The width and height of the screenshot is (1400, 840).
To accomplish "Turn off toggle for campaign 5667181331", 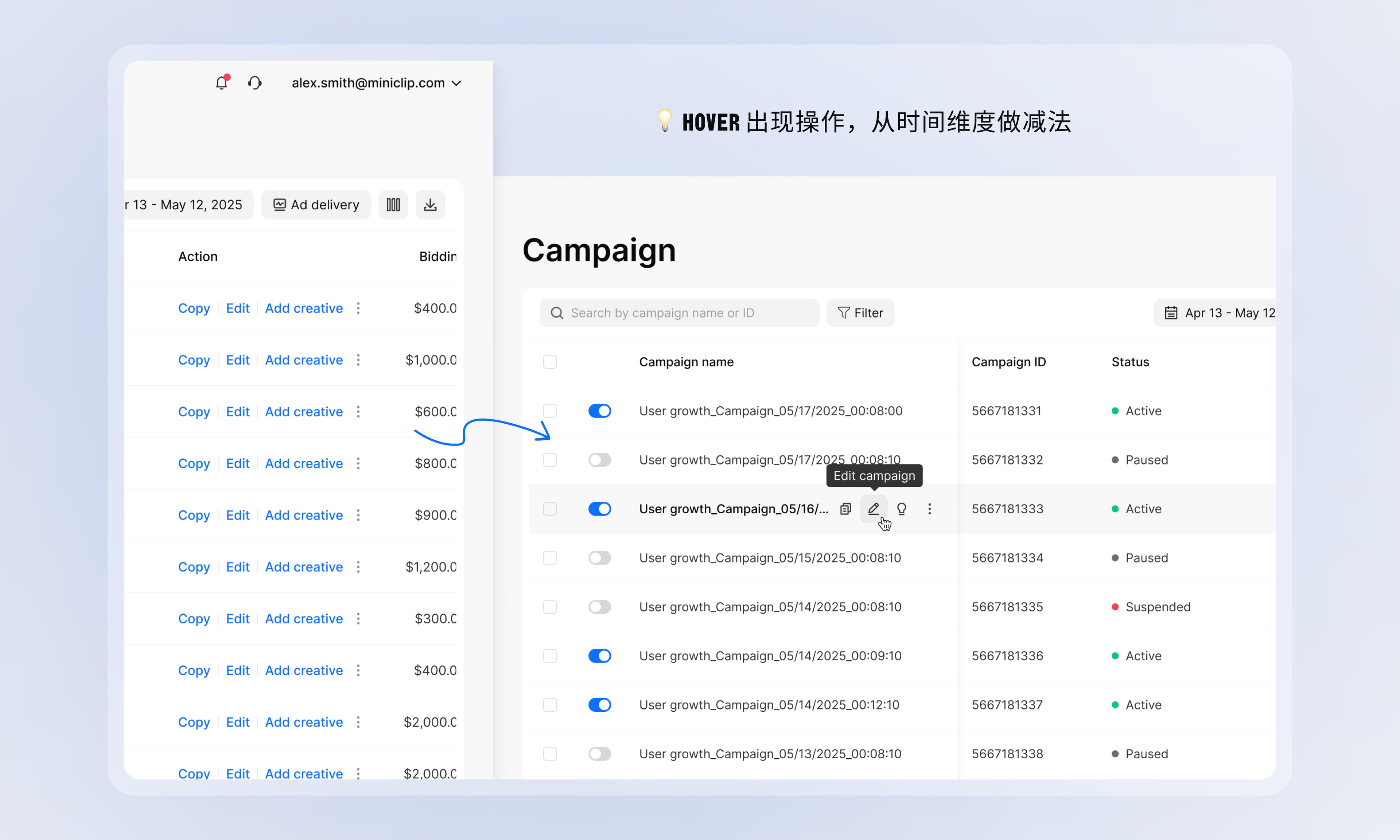I will (600, 411).
